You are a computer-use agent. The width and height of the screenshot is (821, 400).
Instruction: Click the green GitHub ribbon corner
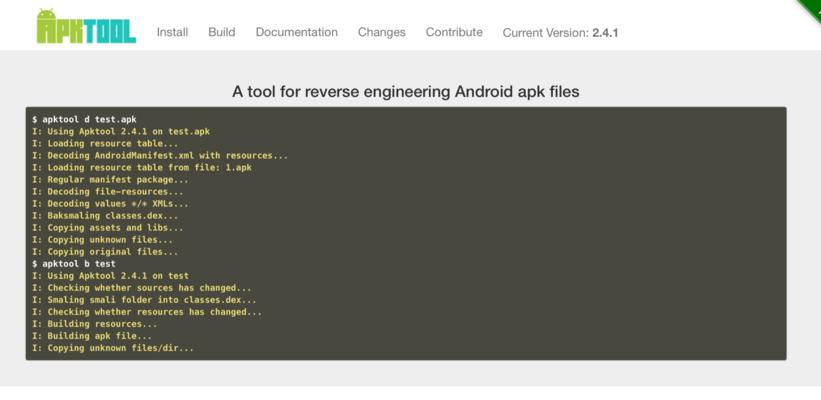tap(811, 8)
